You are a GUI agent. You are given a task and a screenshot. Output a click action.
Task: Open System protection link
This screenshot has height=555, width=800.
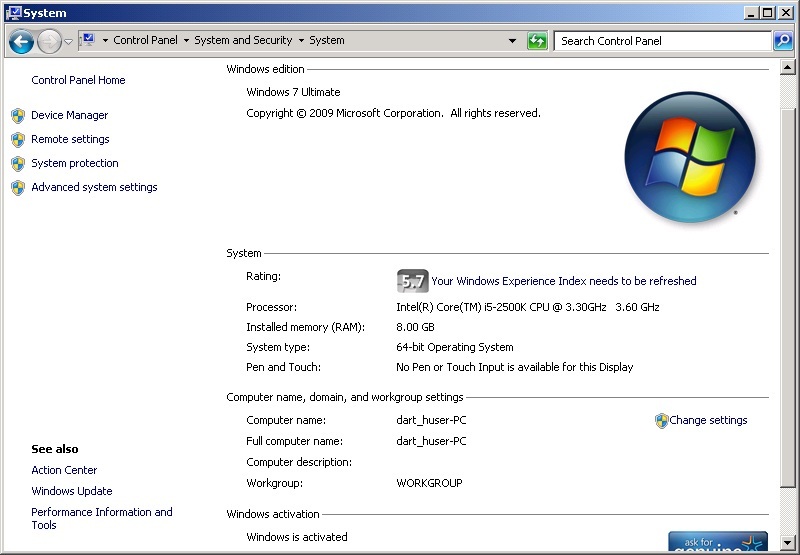(74, 163)
